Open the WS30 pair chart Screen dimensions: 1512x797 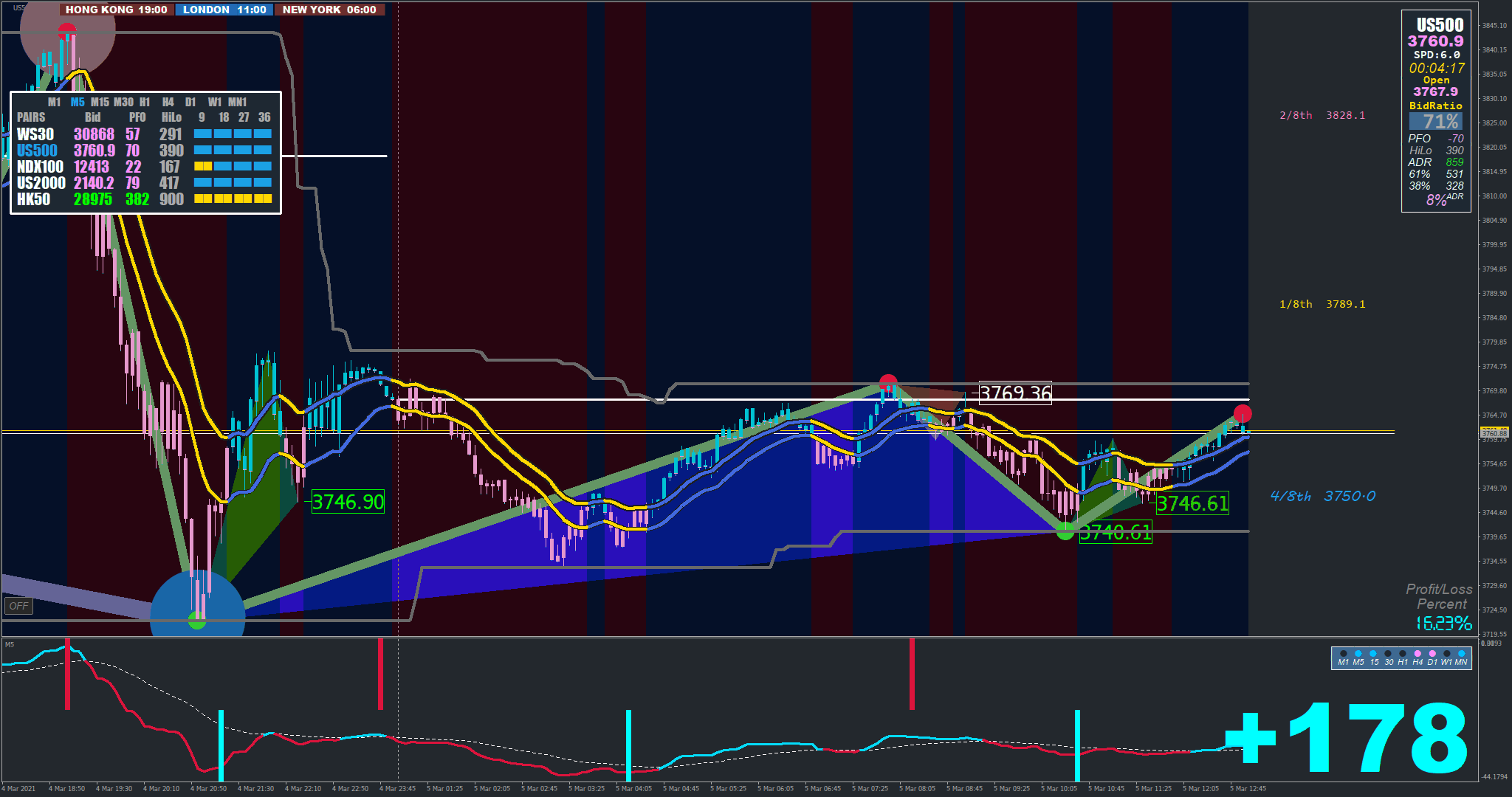(35, 134)
